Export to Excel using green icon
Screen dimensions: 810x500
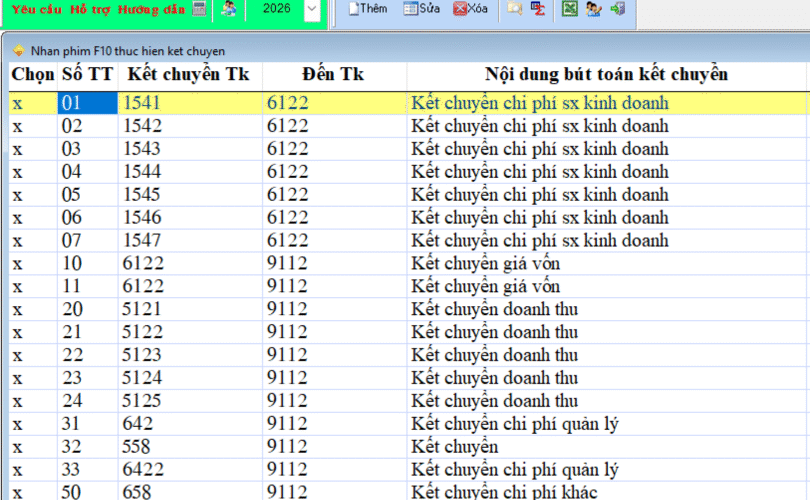(x=569, y=9)
